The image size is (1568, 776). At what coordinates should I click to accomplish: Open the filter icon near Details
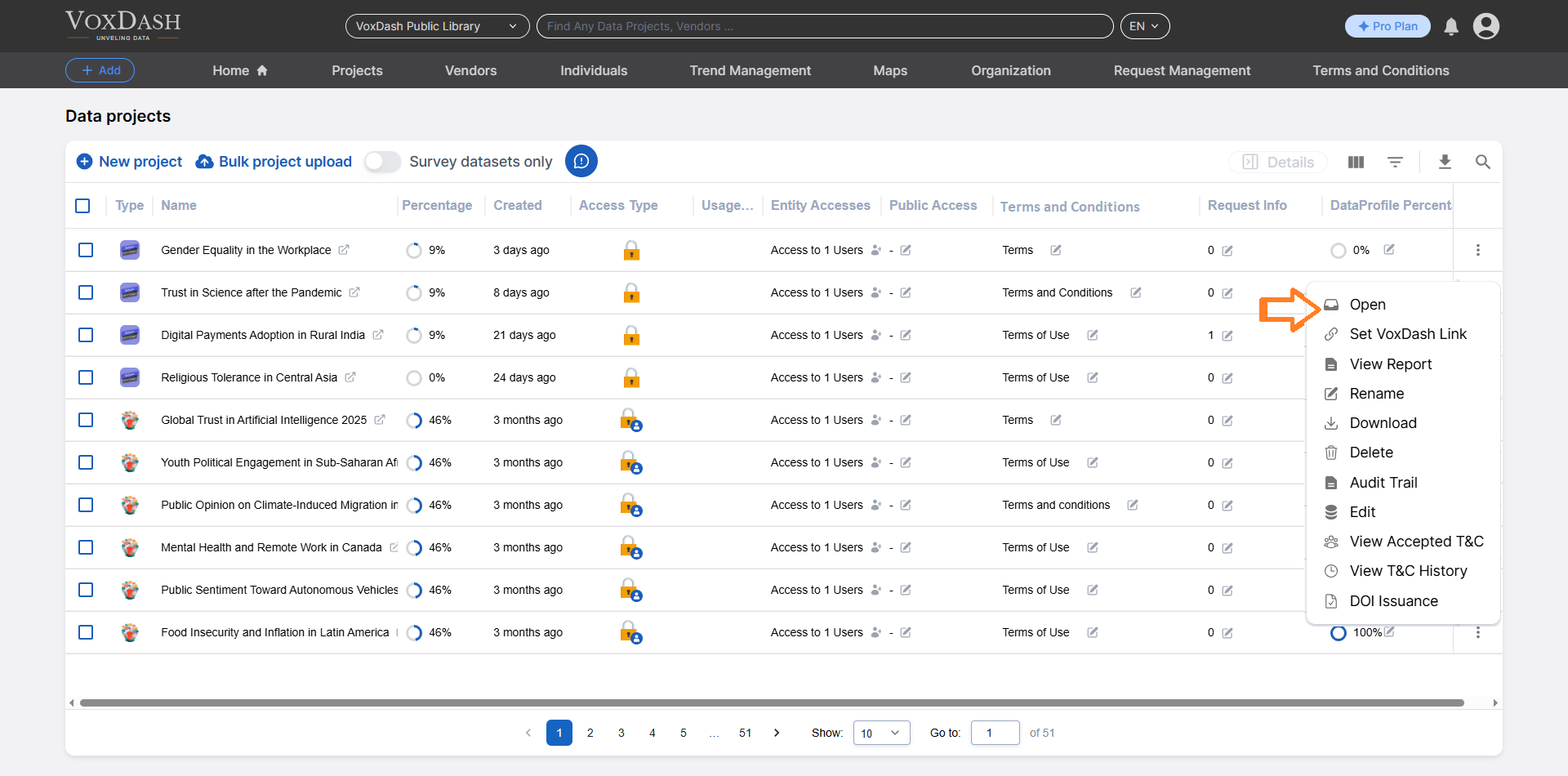coord(1396,162)
